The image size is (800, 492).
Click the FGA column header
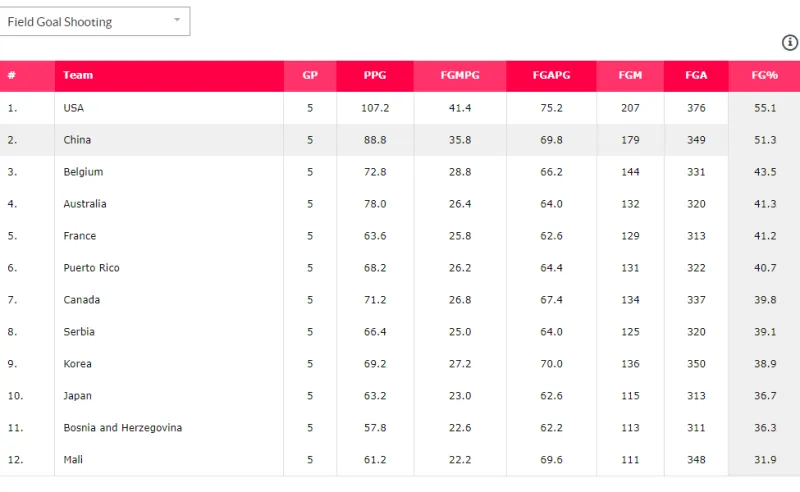click(696, 76)
